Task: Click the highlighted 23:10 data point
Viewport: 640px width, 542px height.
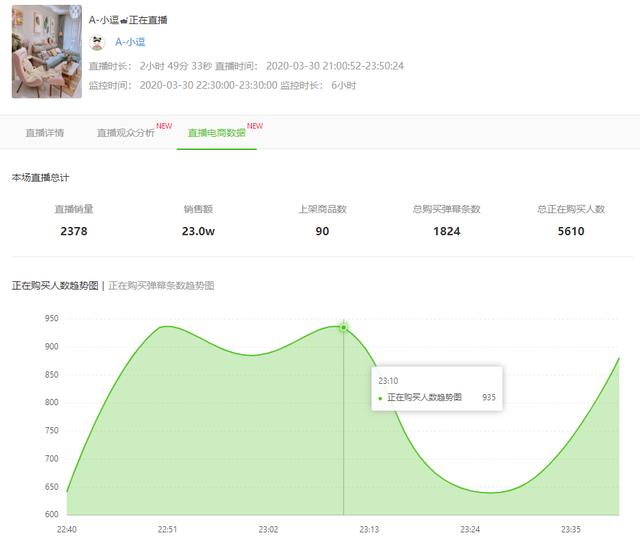Action: 344,327
